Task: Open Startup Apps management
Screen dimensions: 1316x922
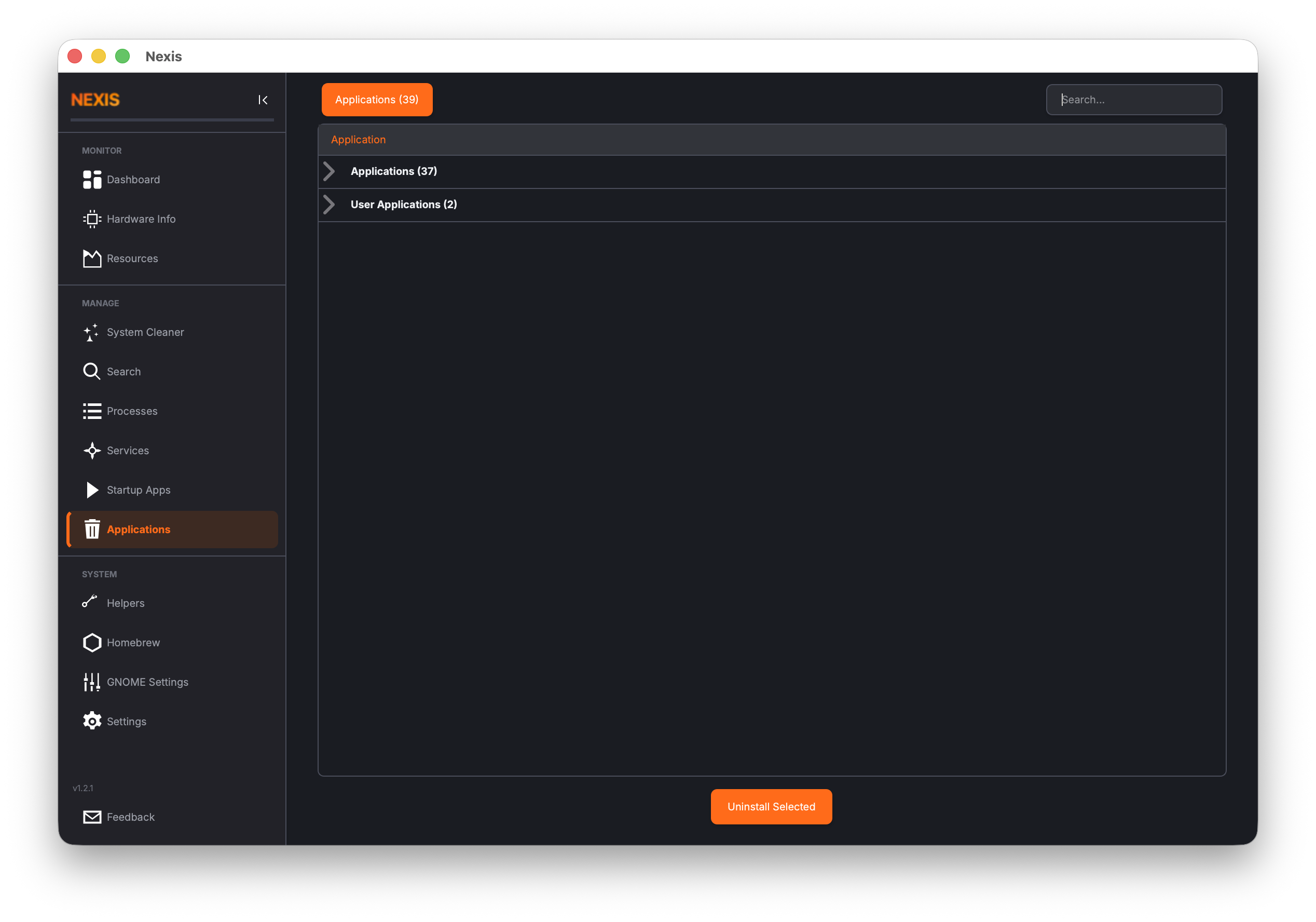Action: pos(138,490)
